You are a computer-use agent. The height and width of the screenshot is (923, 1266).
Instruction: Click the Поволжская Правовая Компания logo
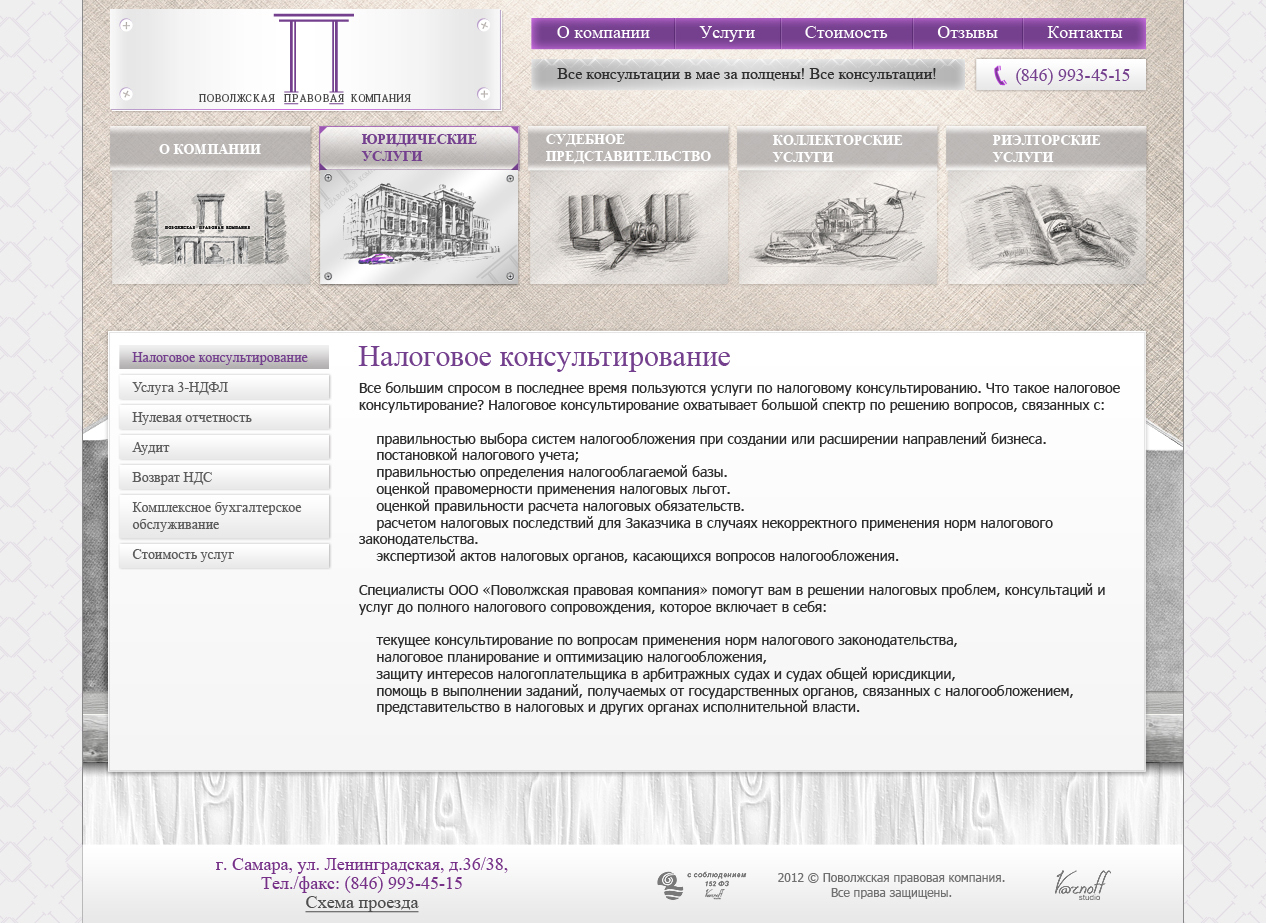[305, 60]
